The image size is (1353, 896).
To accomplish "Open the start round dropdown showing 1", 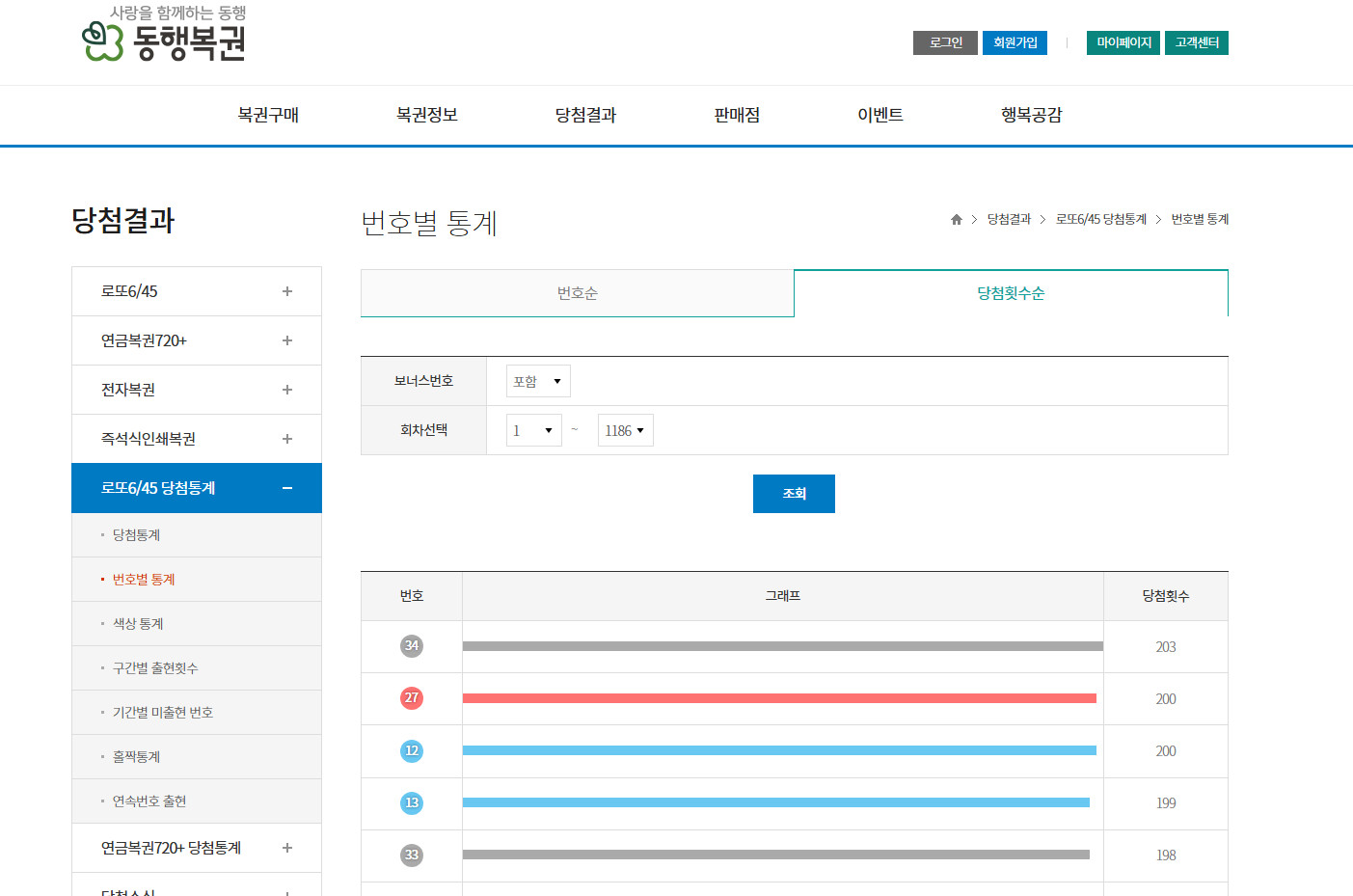I will (534, 430).
